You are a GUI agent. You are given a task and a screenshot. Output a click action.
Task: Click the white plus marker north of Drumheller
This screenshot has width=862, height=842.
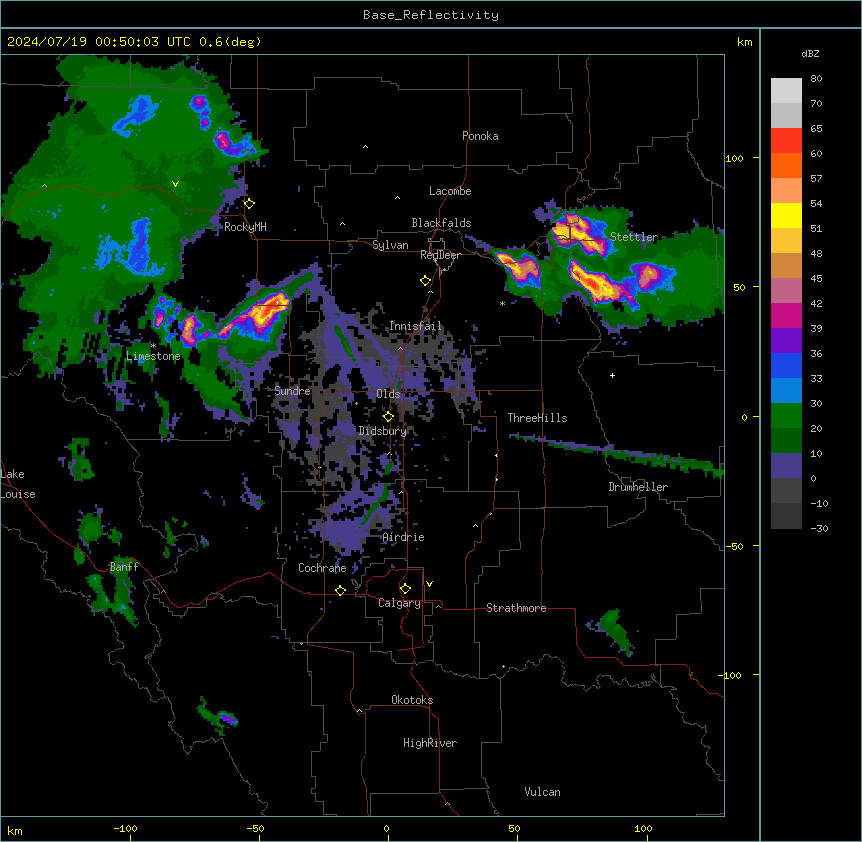tap(612, 375)
